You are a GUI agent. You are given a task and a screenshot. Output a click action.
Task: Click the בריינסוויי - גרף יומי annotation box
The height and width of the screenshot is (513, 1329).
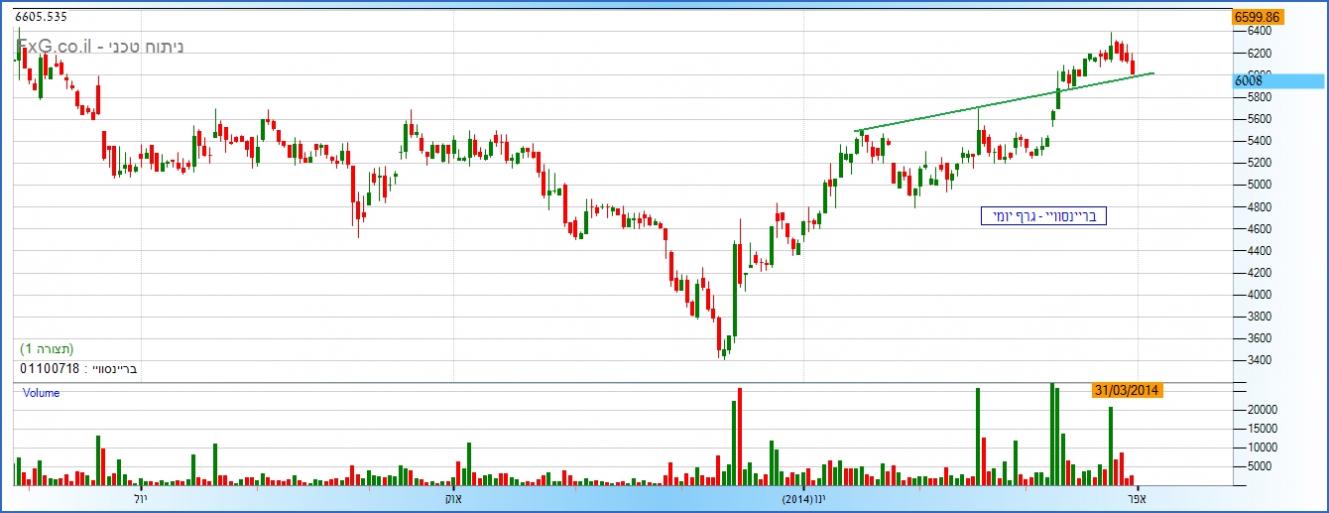point(1043,216)
